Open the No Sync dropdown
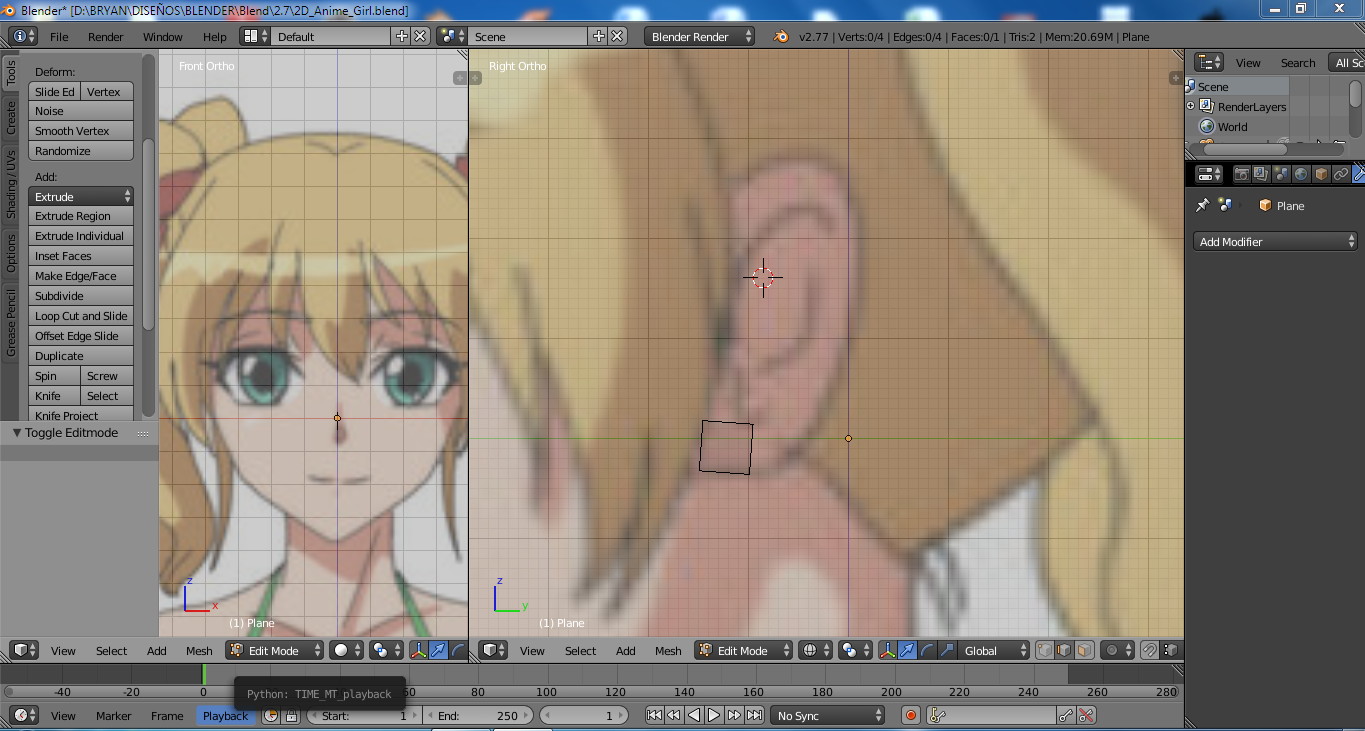1365x731 pixels. tap(828, 715)
